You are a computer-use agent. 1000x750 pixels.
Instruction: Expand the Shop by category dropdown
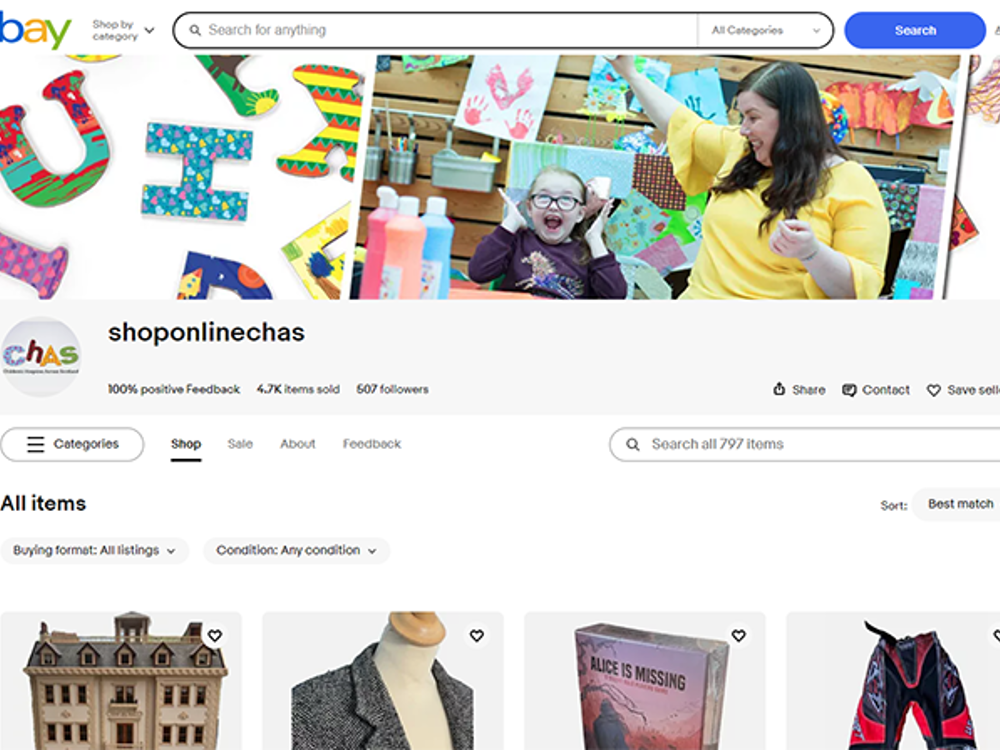(123, 31)
